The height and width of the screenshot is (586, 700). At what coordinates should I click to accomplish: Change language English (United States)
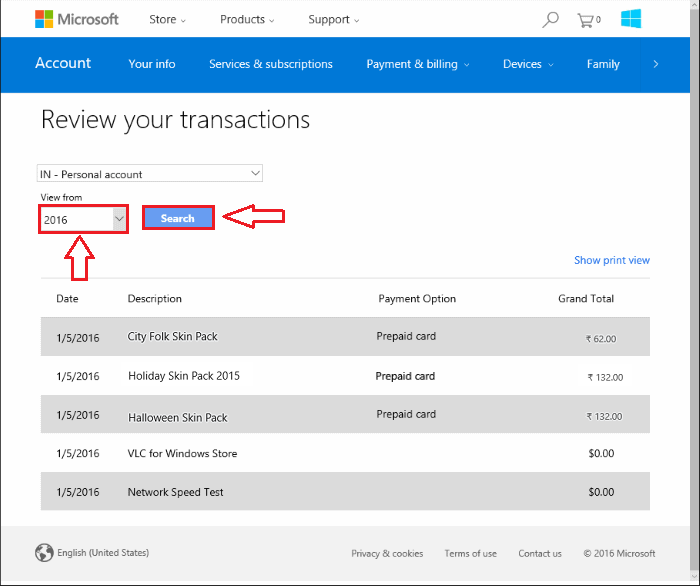[103, 553]
